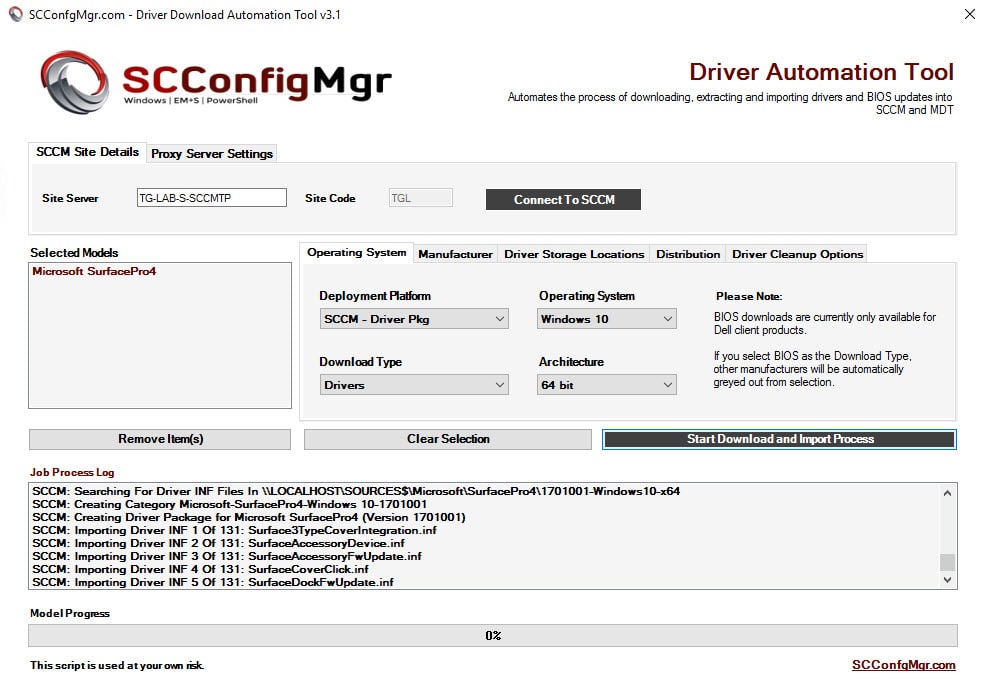Click log line Creating Driver Package for Microsoft
Screen dimensions: 985x683
point(249,518)
